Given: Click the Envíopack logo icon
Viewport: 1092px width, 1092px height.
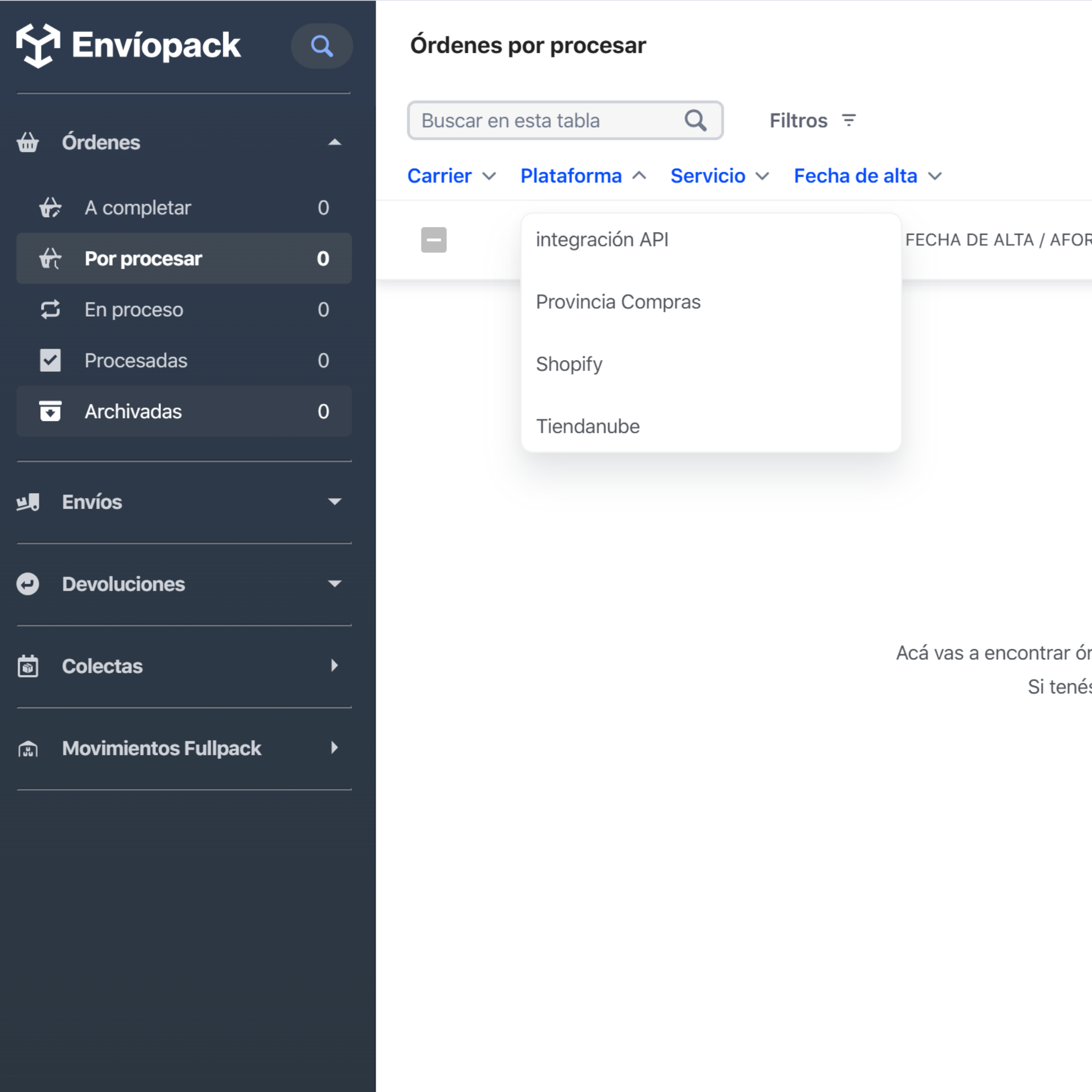Looking at the screenshot, I should [x=38, y=45].
